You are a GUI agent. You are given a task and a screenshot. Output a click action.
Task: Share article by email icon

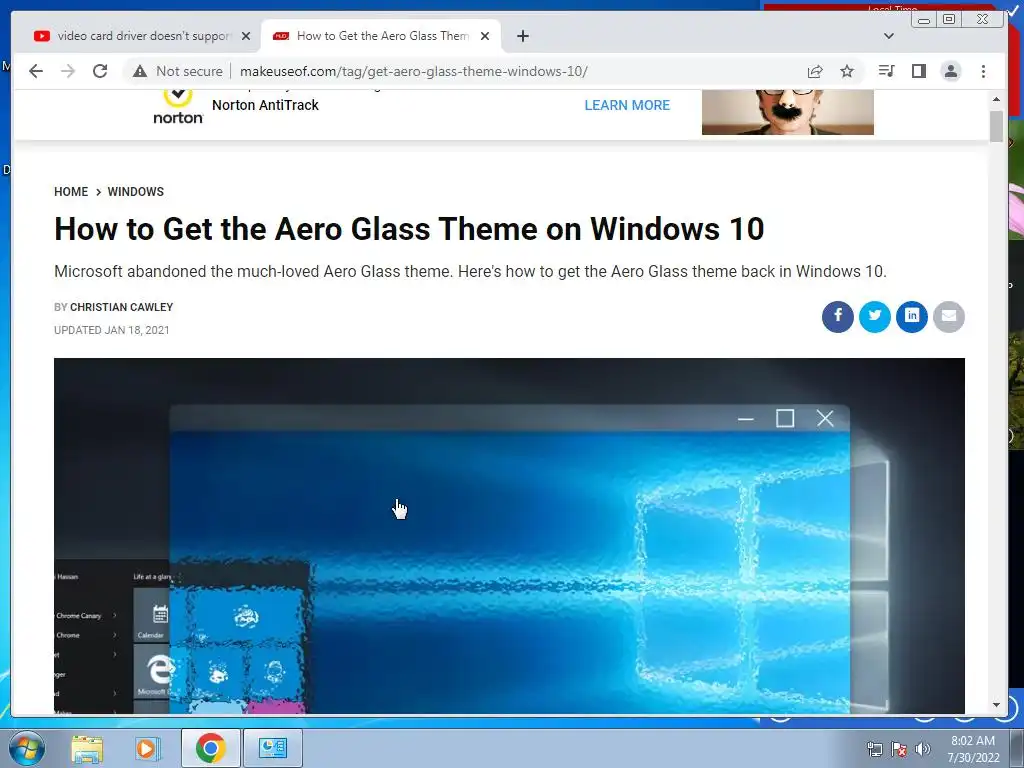[949, 317]
